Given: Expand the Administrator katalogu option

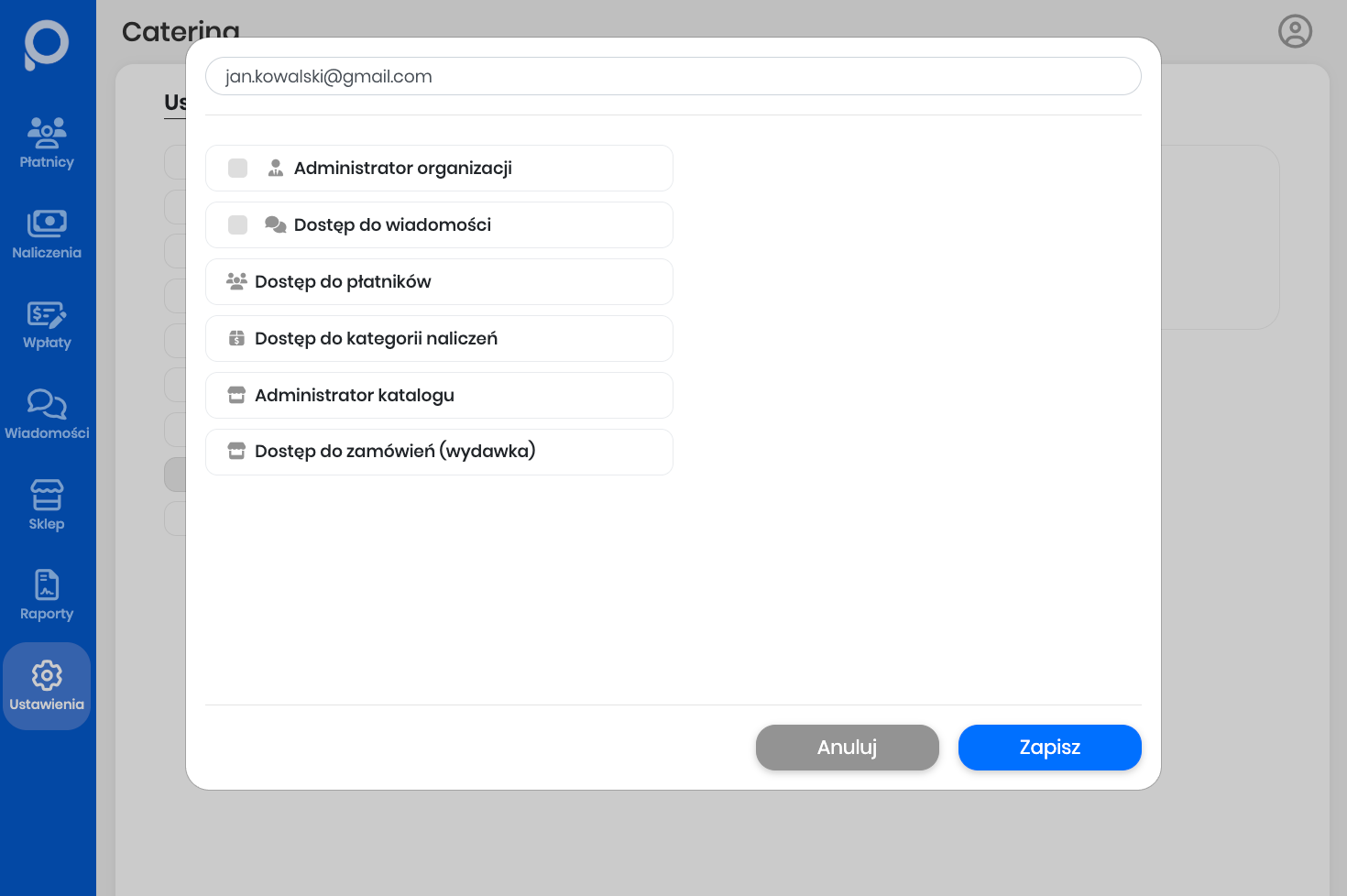Looking at the screenshot, I should tap(439, 396).
